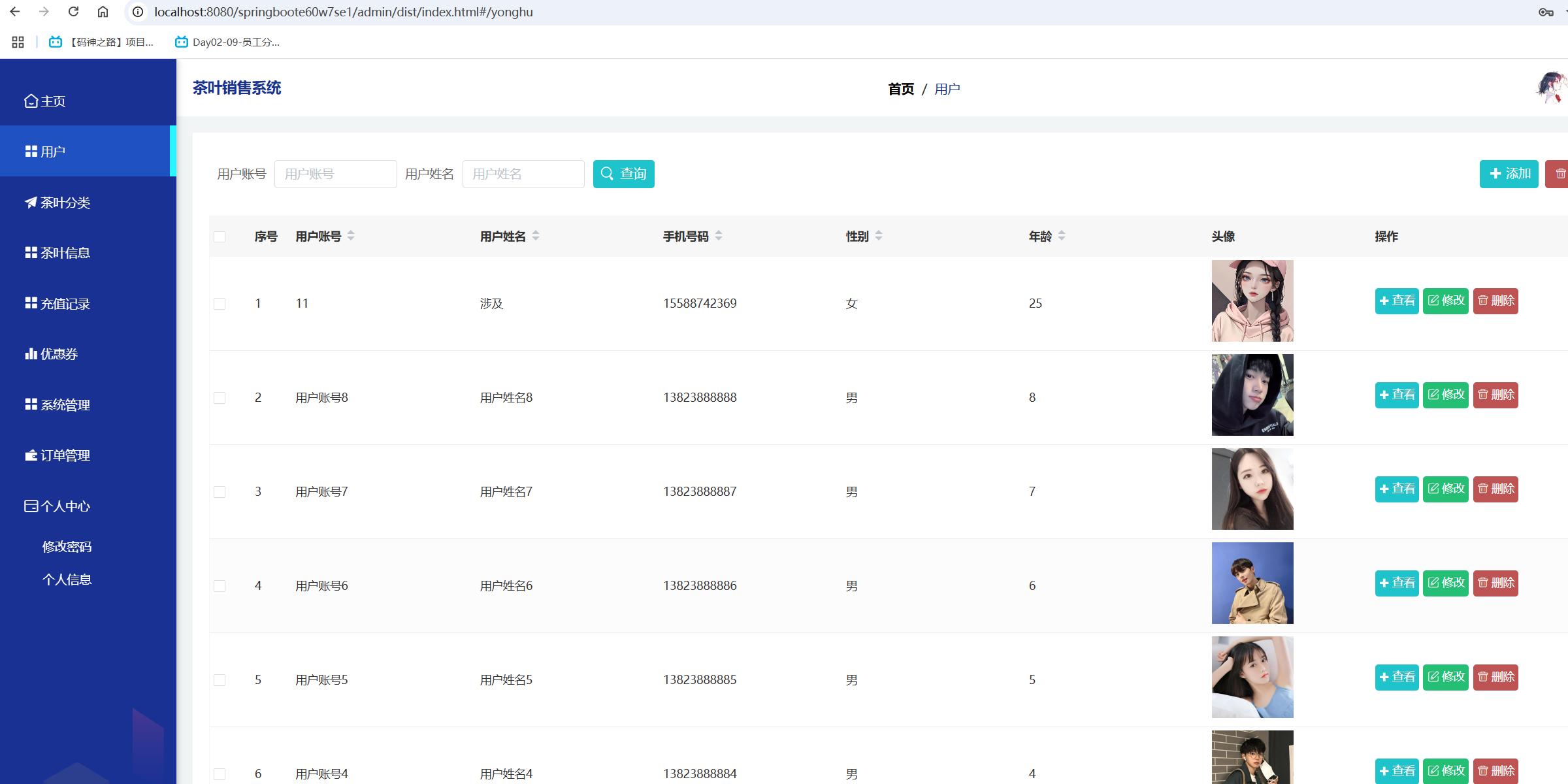Open 茶叶分类 in the sidebar
The width and height of the screenshot is (1568, 784).
click(x=65, y=203)
